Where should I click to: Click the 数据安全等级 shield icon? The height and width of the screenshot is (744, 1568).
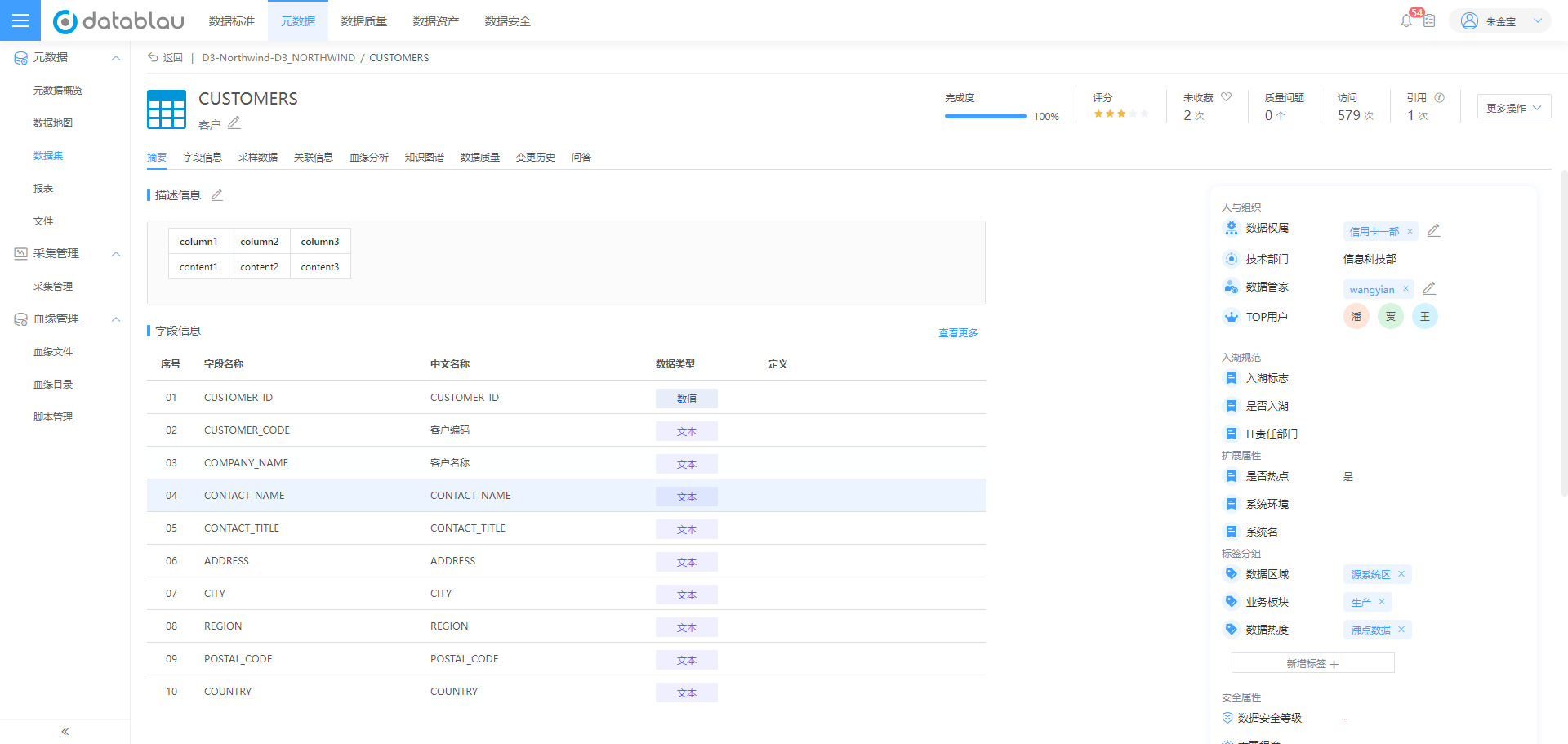(x=1227, y=718)
